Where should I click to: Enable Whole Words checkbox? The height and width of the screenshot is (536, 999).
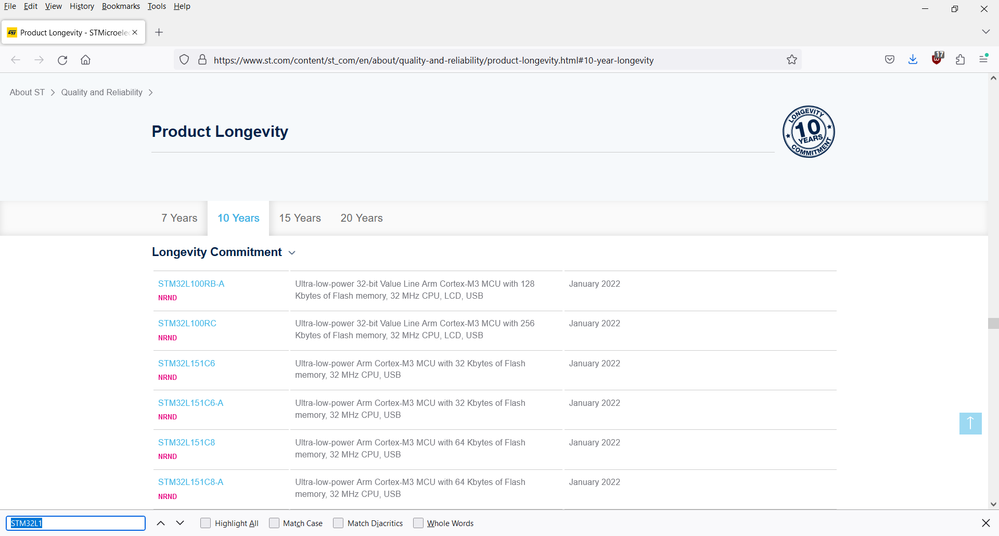tap(418, 523)
